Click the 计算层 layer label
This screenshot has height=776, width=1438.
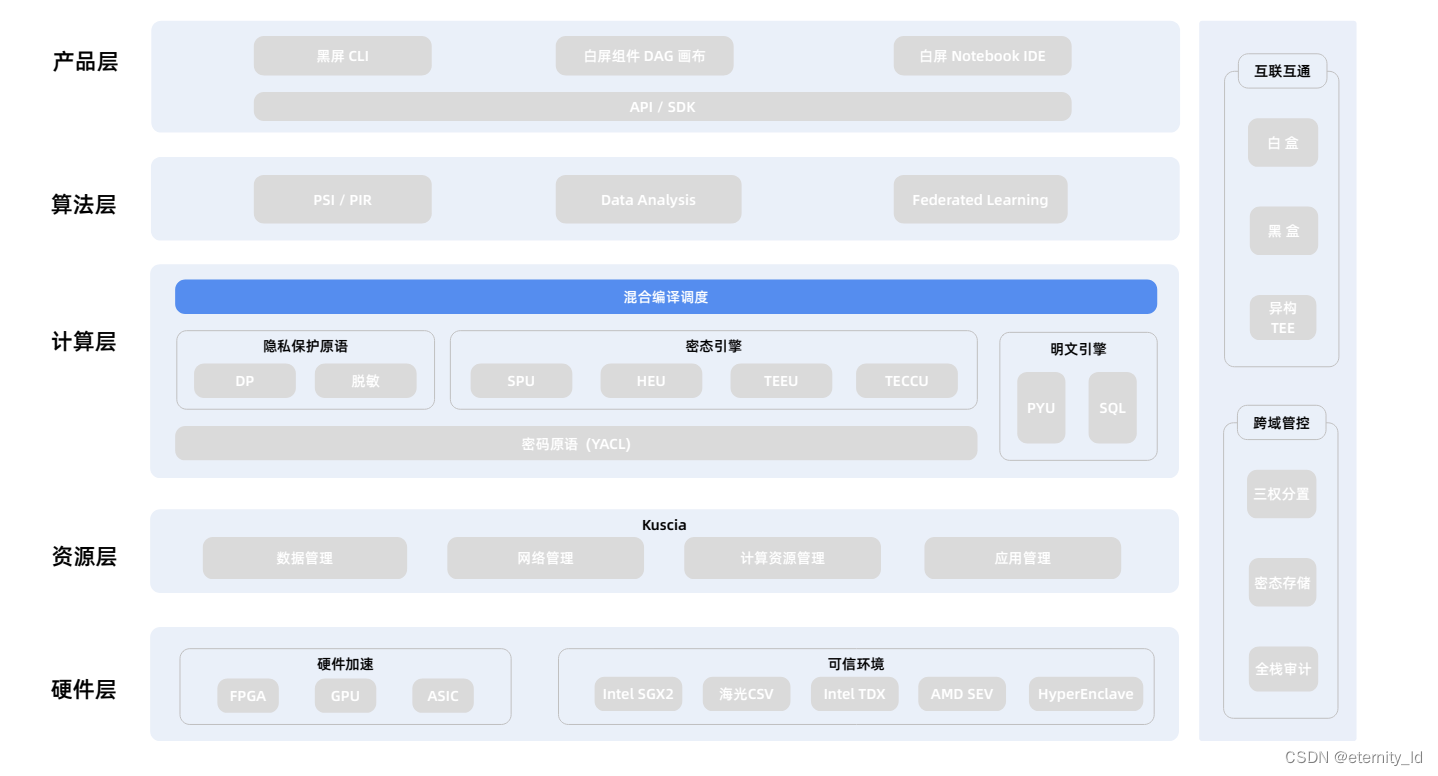click(x=84, y=342)
